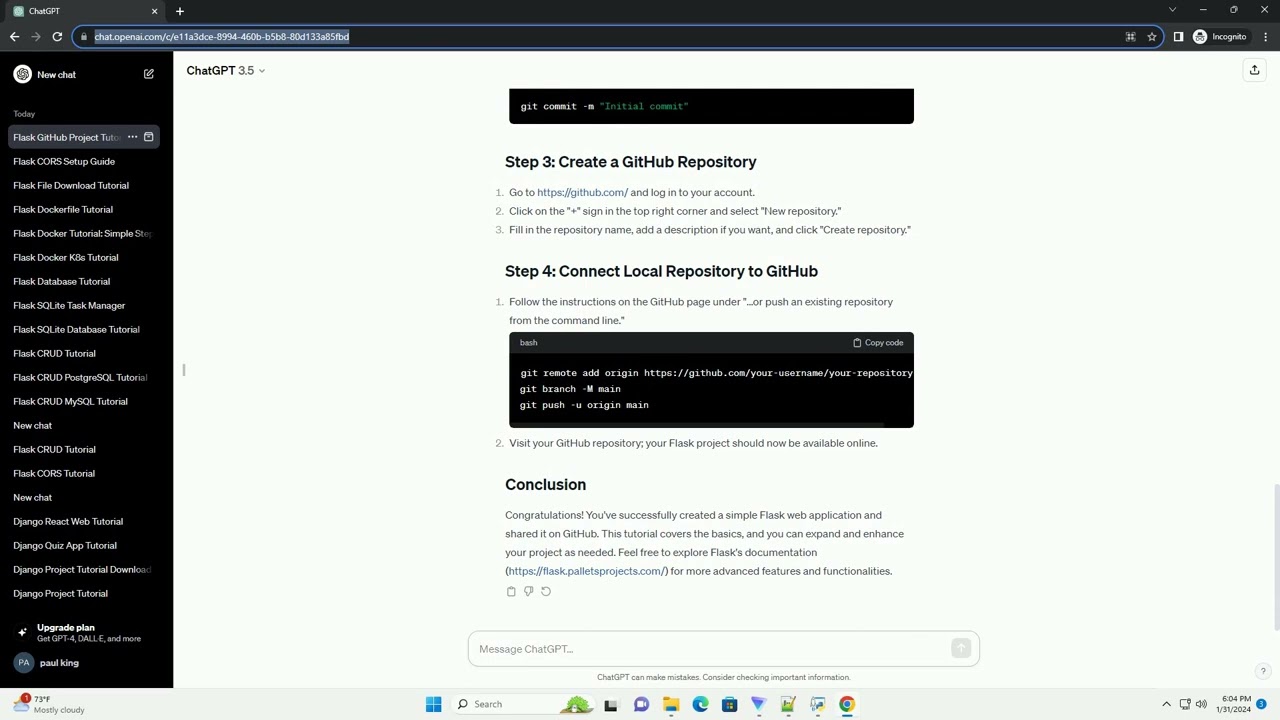Click the Incognito profile indicator
Image resolution: width=1280 pixels, height=720 pixels.
pos(1220,37)
